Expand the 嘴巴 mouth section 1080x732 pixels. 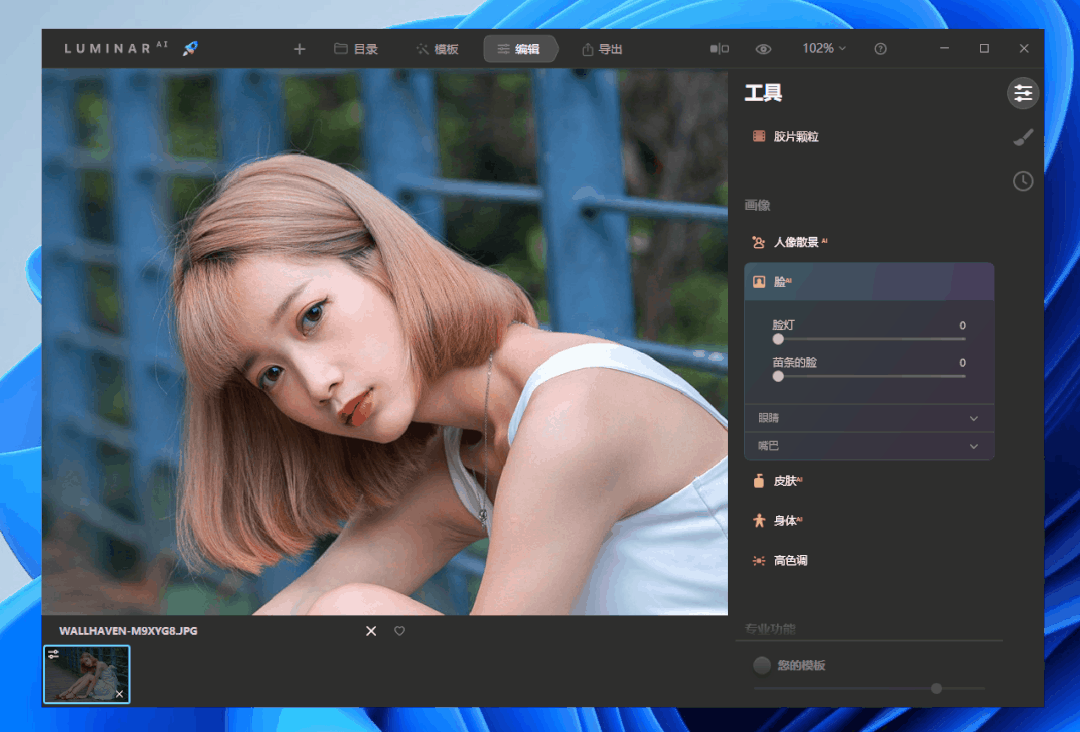coord(869,446)
